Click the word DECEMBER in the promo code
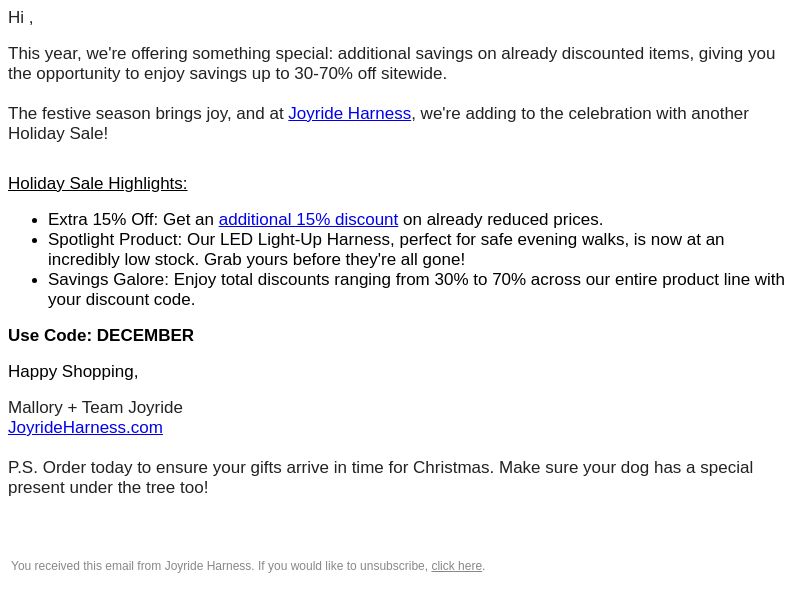 tap(145, 336)
